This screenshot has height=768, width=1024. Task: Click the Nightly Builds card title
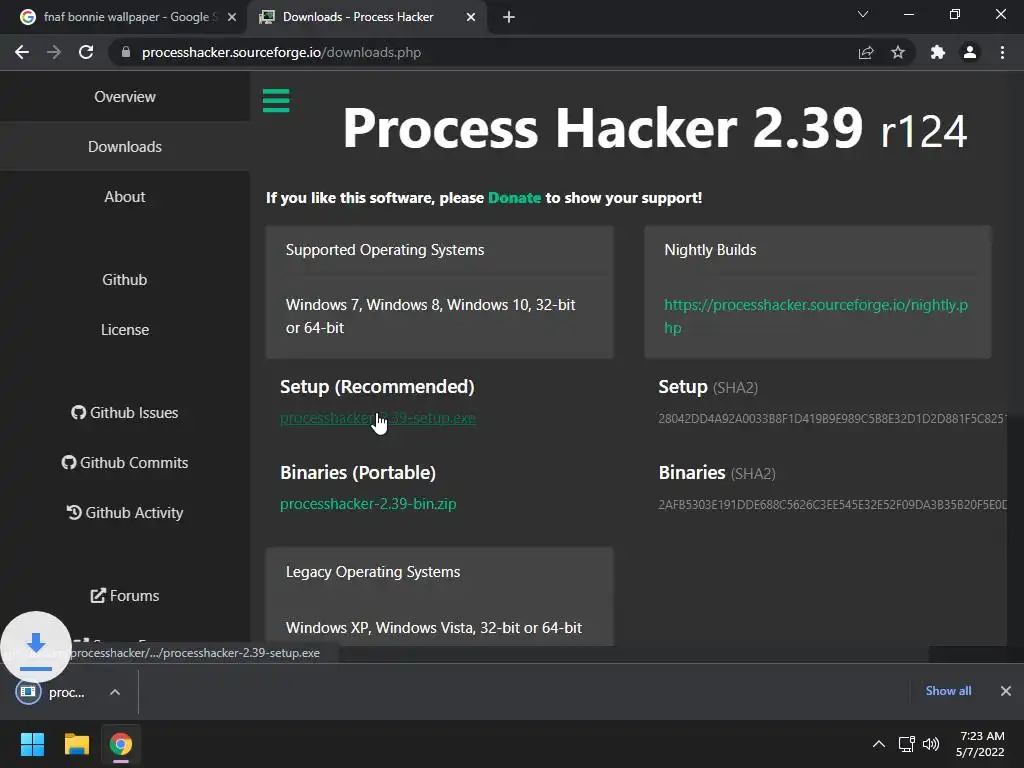[x=710, y=250]
